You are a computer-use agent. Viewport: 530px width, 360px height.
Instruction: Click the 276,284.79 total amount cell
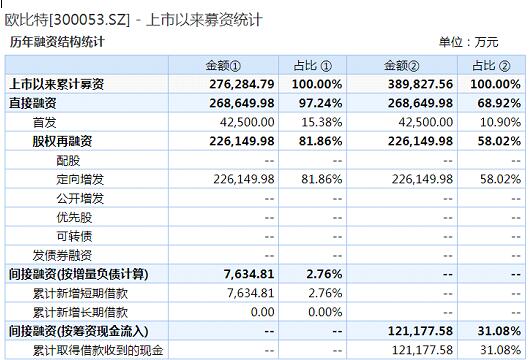(x=242, y=84)
